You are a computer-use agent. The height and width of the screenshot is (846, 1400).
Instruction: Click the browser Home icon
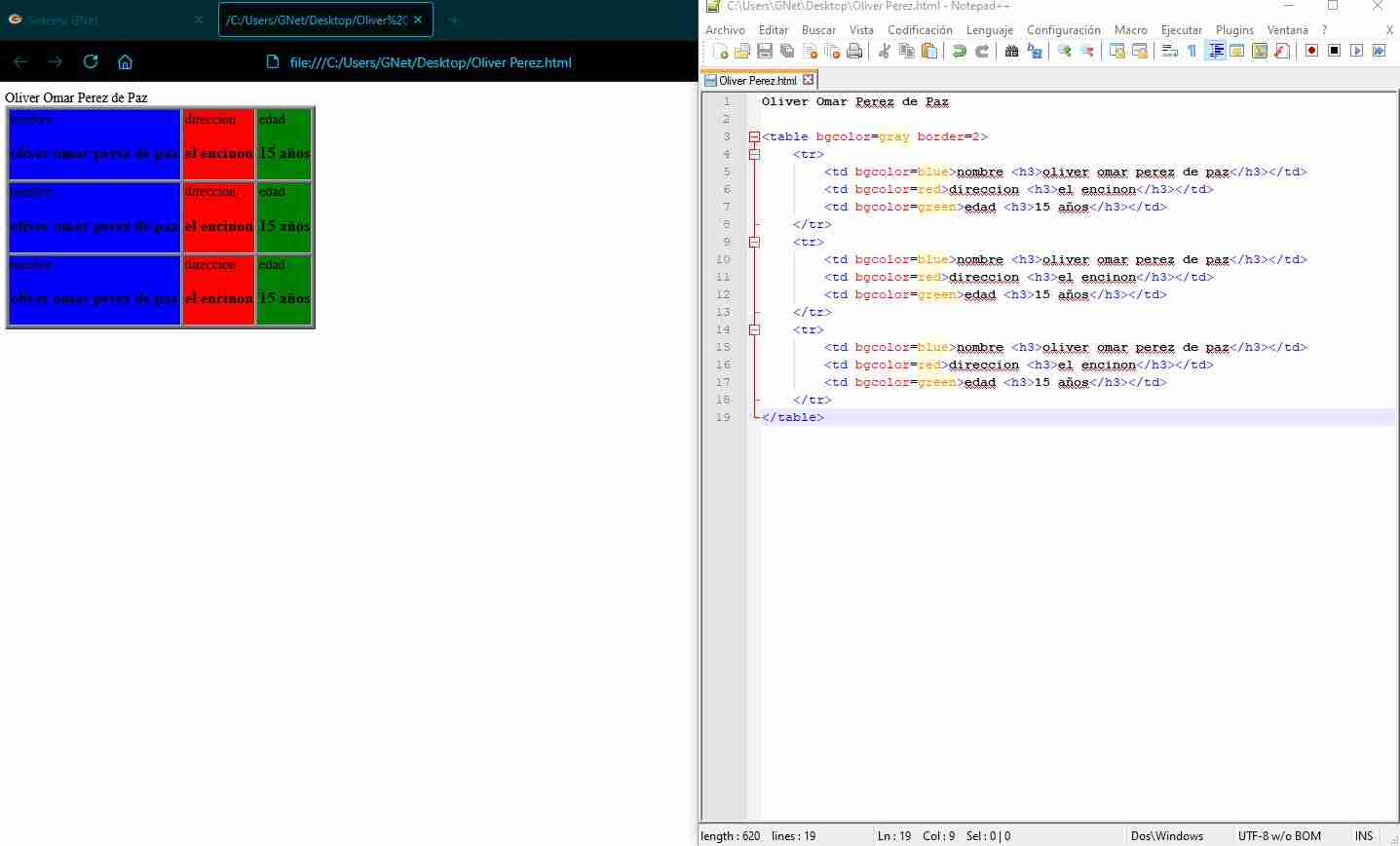(x=125, y=61)
